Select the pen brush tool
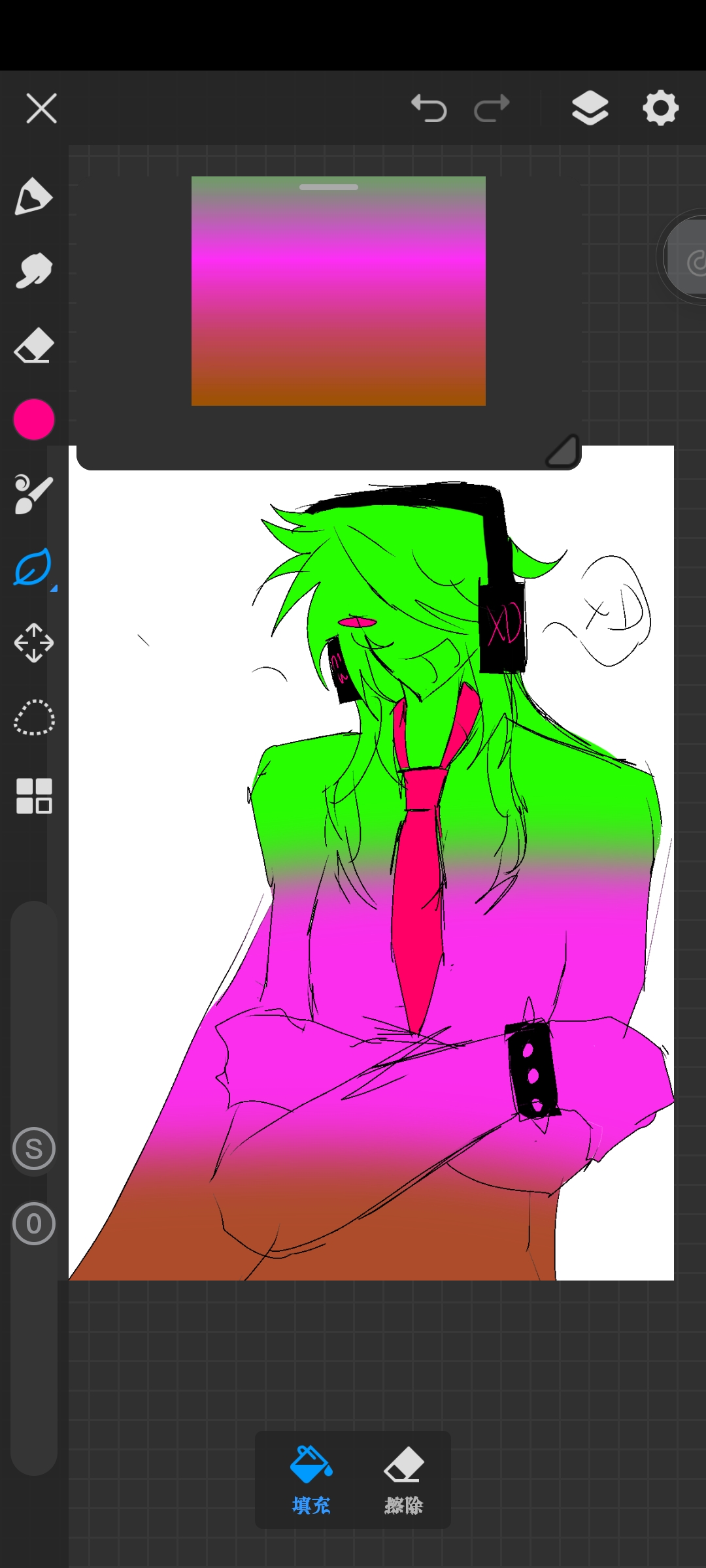 pos(33,196)
